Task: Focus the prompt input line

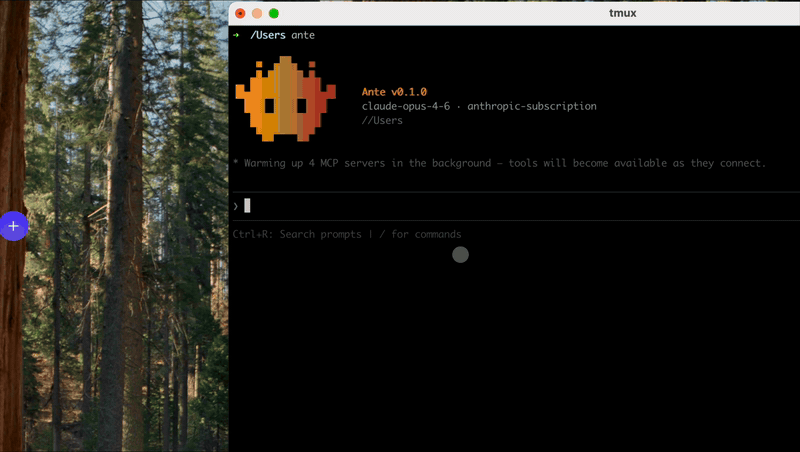Action: tap(515, 206)
